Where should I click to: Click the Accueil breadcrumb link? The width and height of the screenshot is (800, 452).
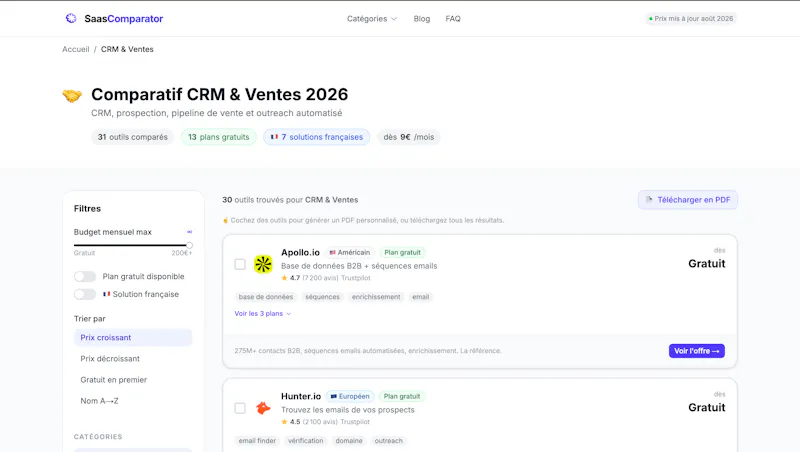(x=76, y=49)
